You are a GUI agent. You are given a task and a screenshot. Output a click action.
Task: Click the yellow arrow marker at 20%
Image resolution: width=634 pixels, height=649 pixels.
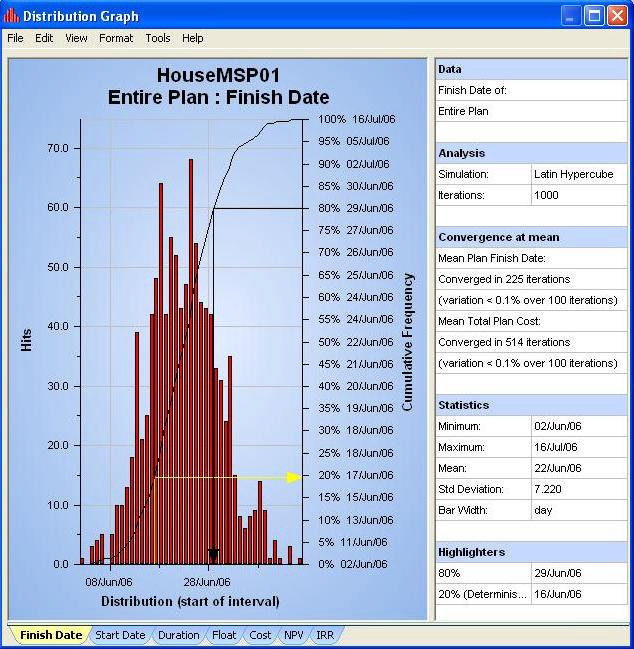(x=294, y=477)
